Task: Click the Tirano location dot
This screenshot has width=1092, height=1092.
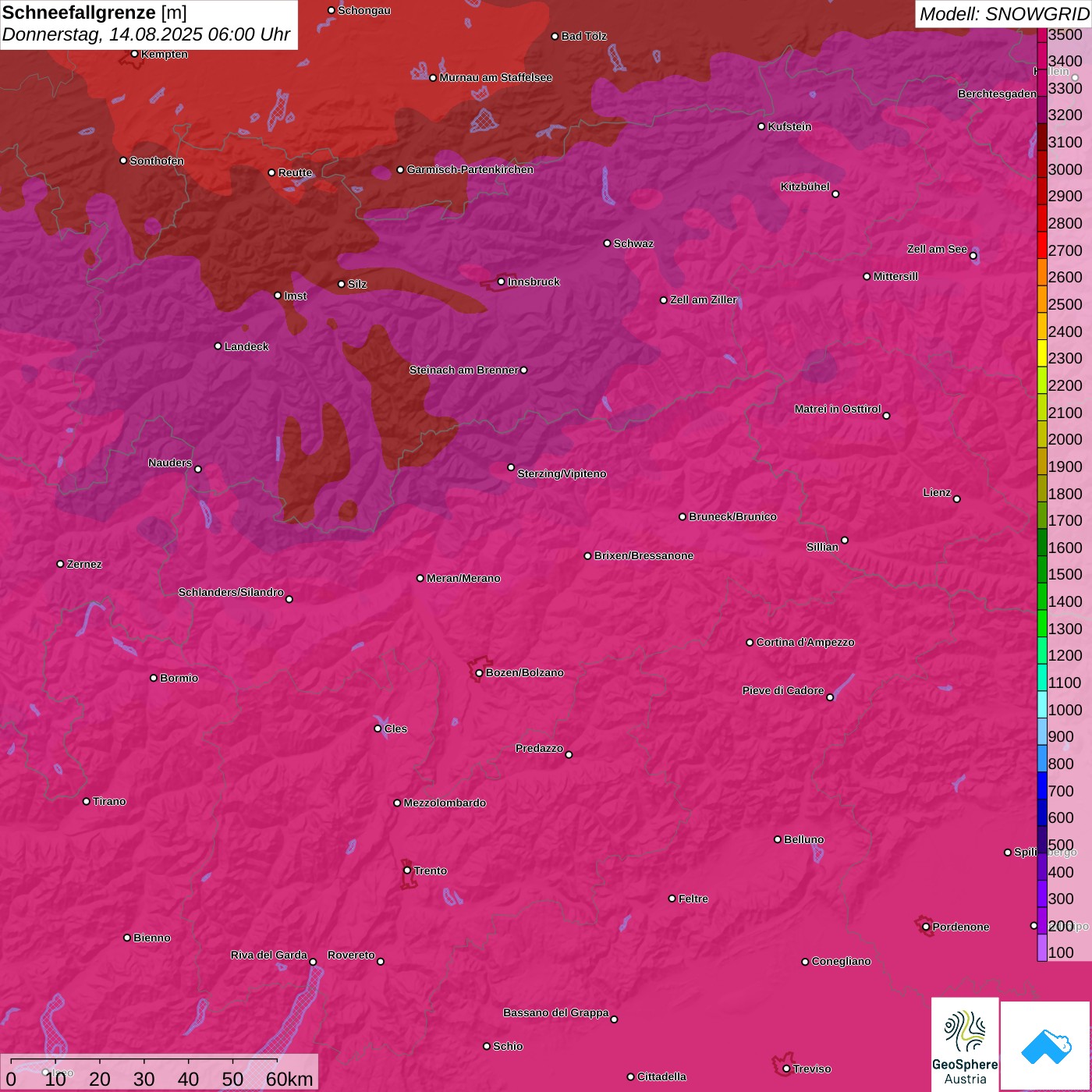Action: pos(87,801)
